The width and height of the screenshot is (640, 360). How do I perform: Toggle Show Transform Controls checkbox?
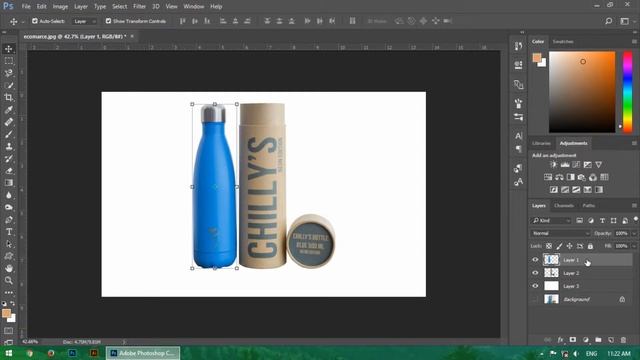108,21
